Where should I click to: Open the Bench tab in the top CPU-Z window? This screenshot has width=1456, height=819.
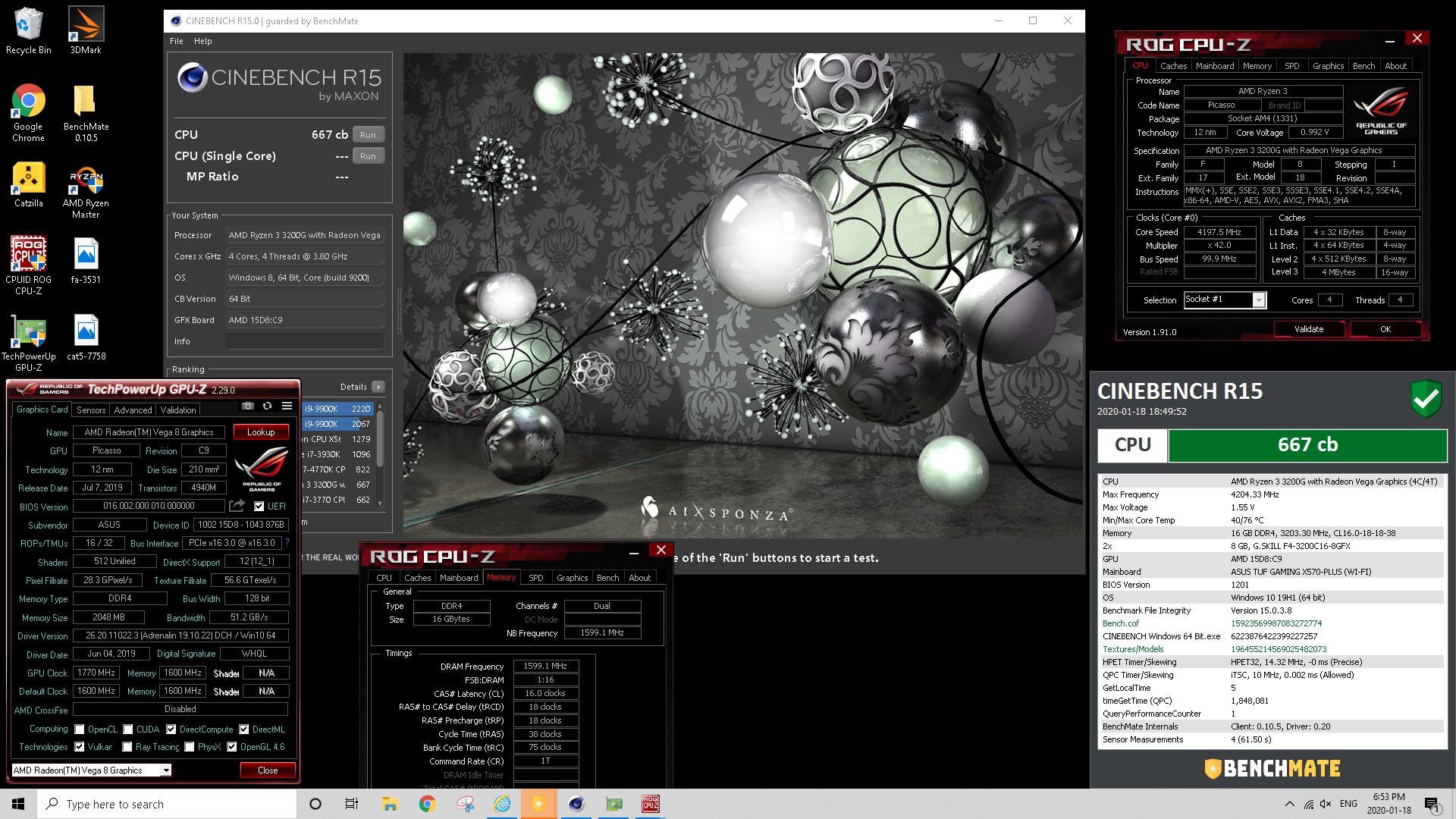[x=1363, y=66]
